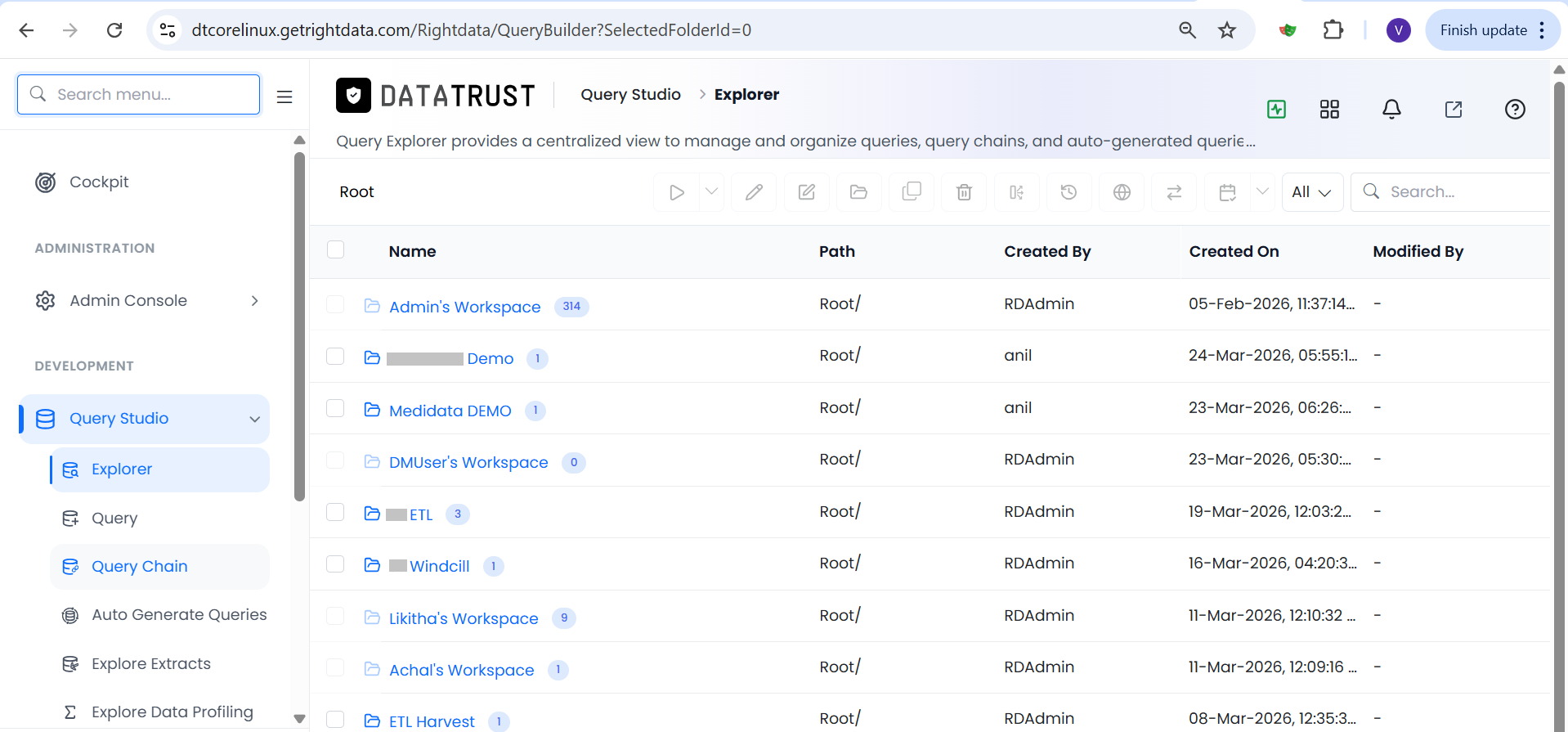Bookmark this page with star icon
The height and width of the screenshot is (732, 1568).
tap(1227, 30)
